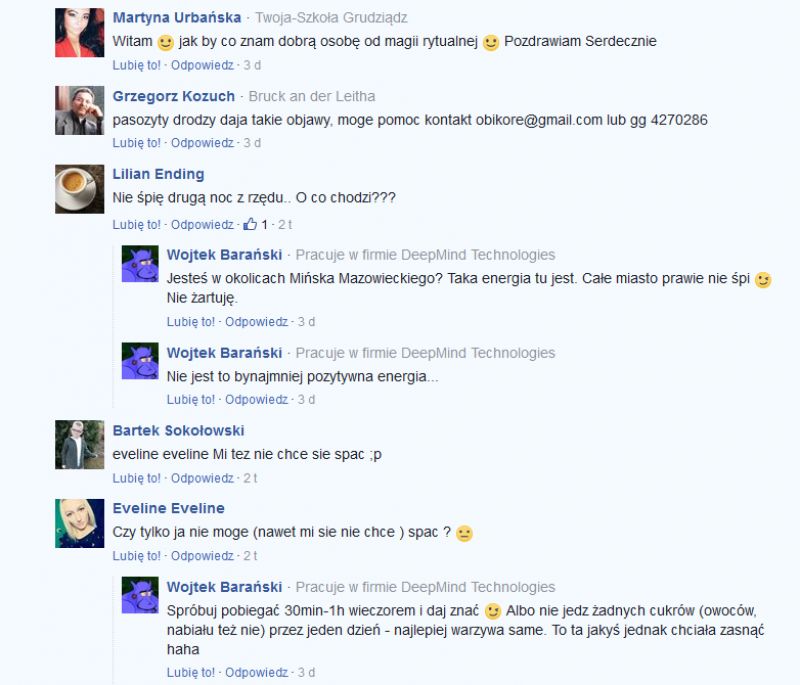Open Martyna Urbańska's name link

point(177,17)
